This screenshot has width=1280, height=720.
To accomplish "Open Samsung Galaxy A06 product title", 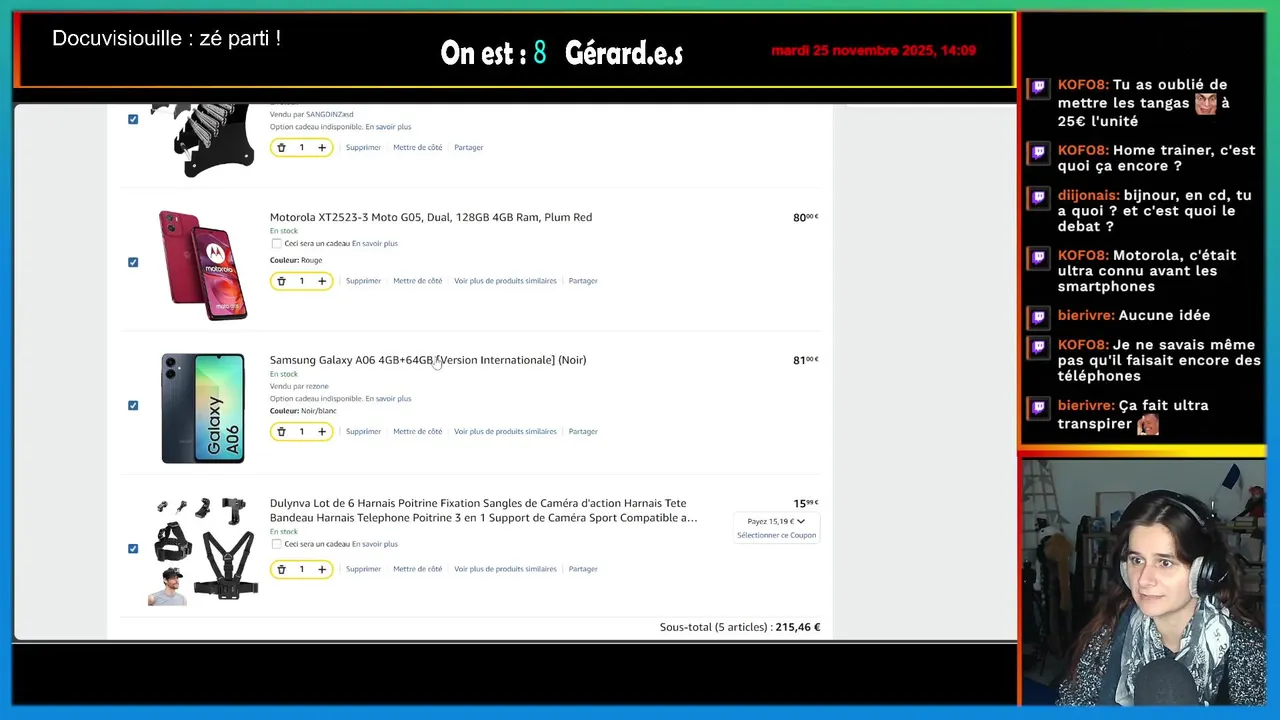I will pos(428,360).
